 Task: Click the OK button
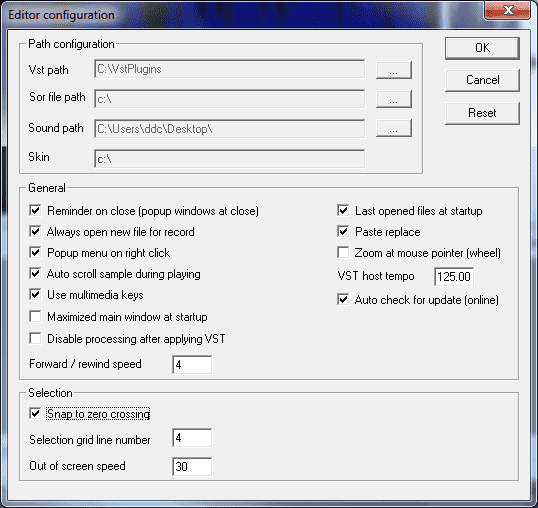pos(482,48)
